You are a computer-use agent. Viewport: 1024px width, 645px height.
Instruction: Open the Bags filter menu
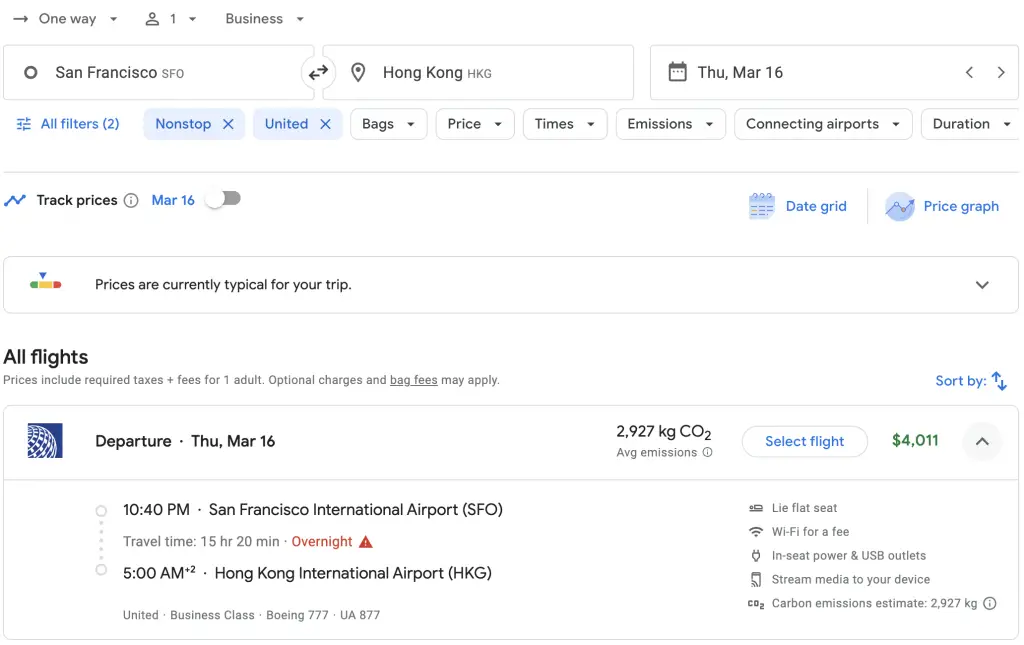click(389, 124)
